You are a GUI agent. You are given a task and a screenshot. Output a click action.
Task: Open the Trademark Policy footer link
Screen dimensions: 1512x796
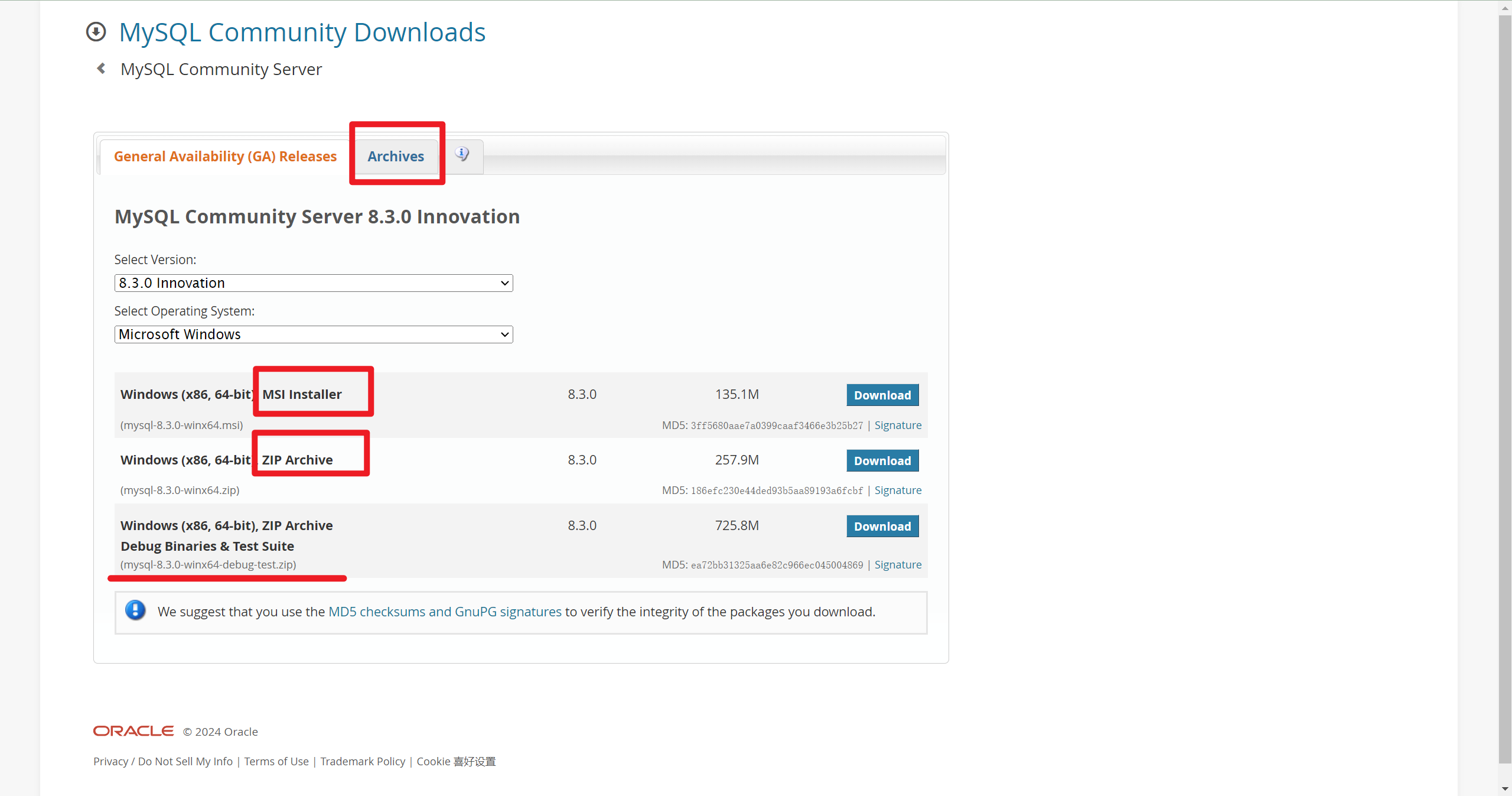click(x=363, y=761)
